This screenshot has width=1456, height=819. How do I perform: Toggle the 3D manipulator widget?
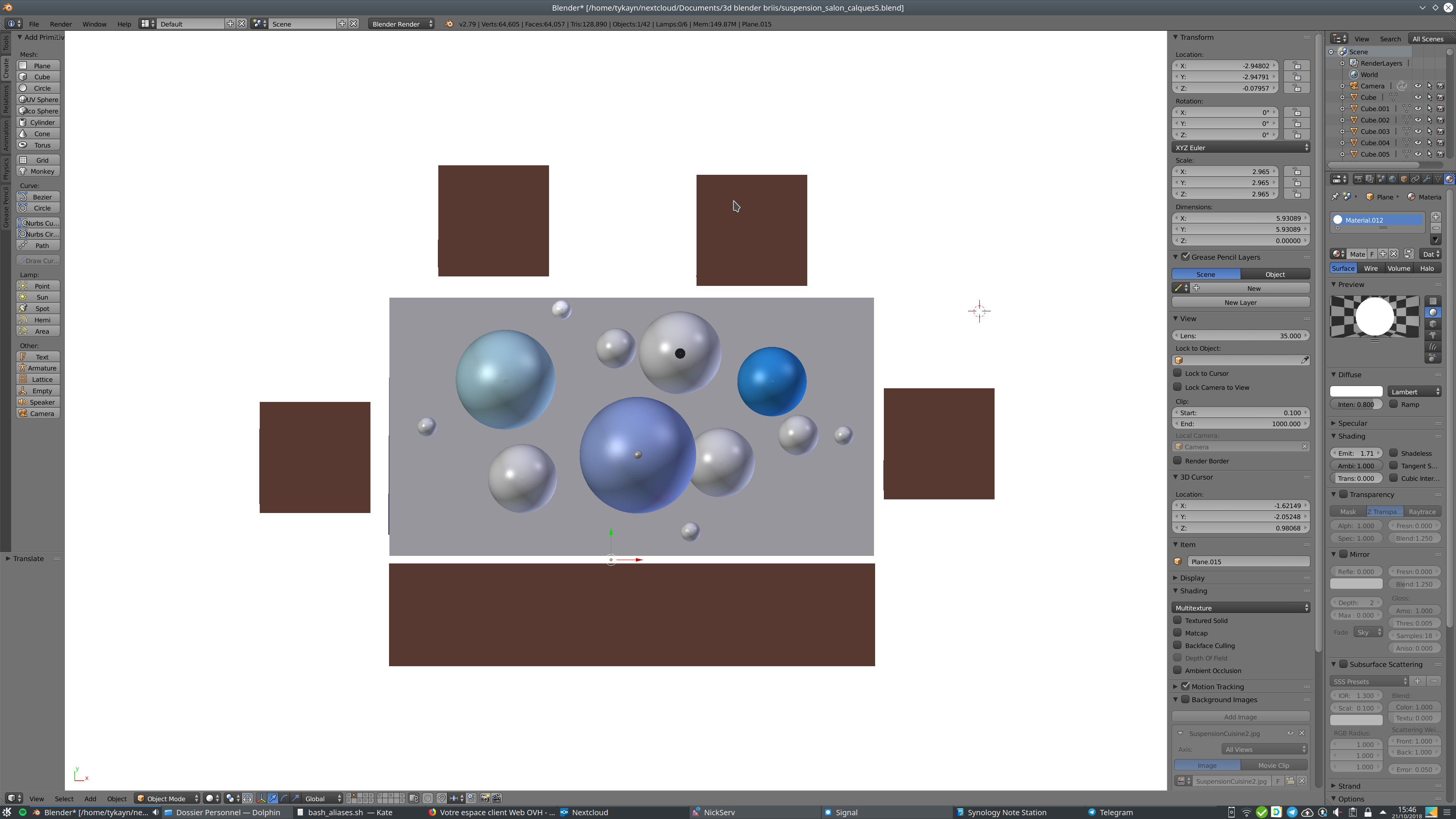pos(262,798)
